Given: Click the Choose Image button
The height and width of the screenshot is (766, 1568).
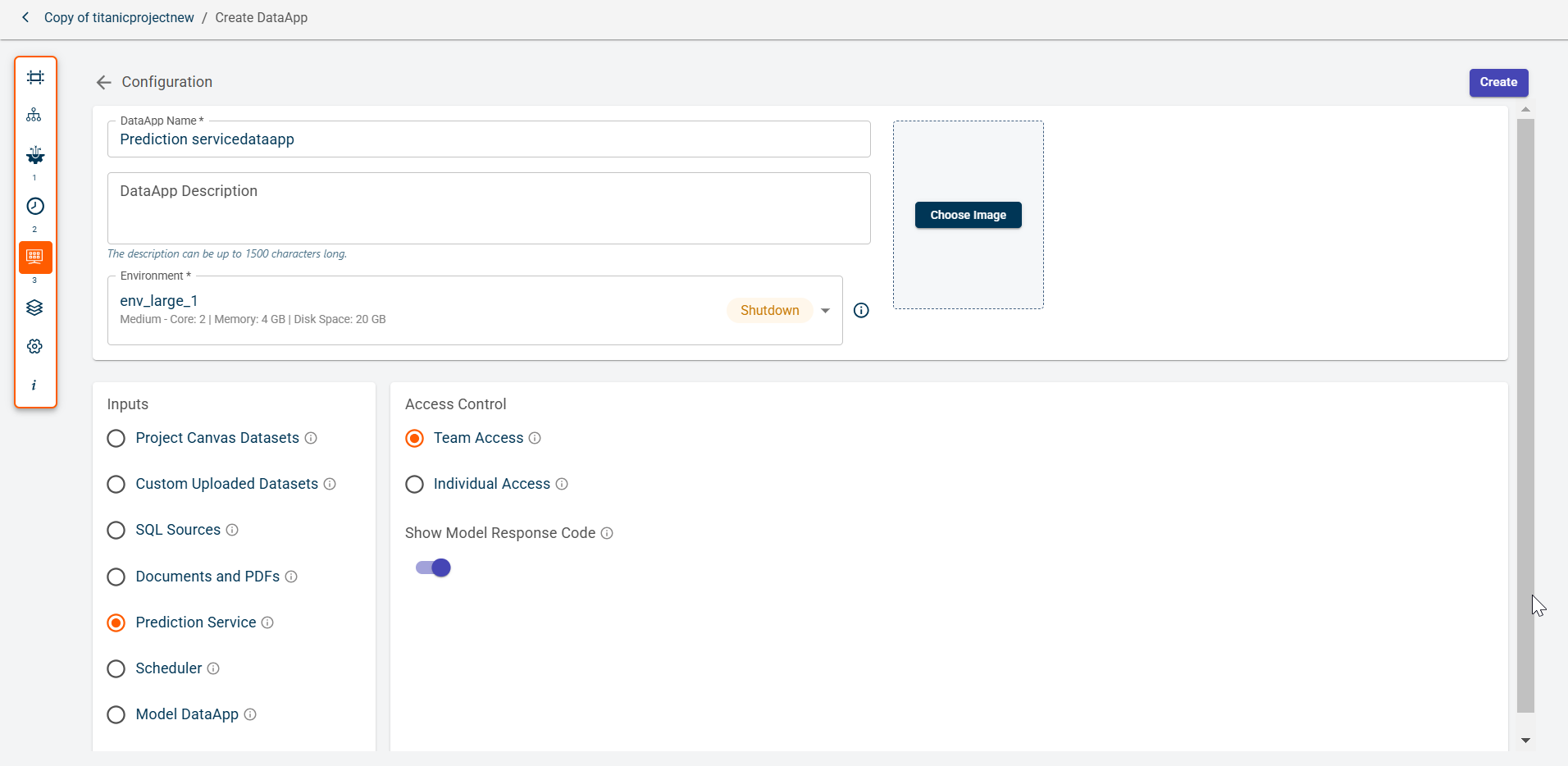Looking at the screenshot, I should (968, 215).
